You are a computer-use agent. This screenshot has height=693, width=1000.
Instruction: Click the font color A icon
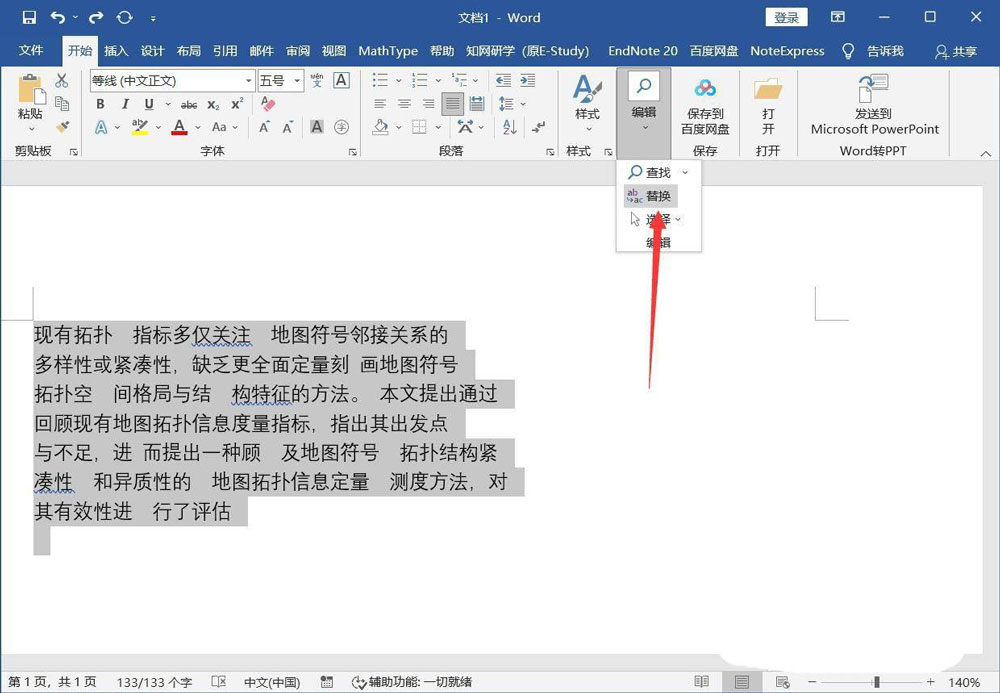pos(179,128)
